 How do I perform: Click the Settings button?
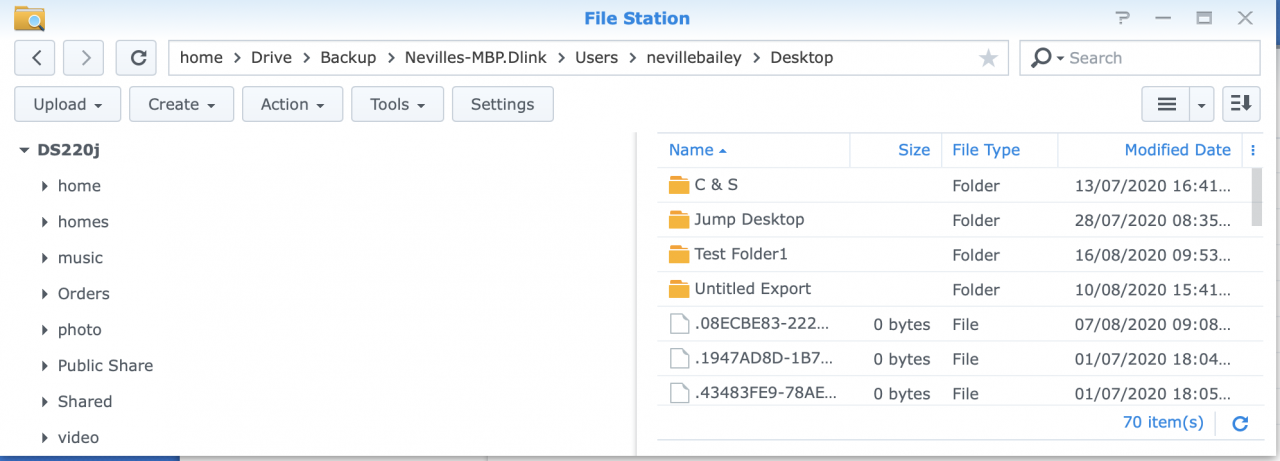pos(502,104)
